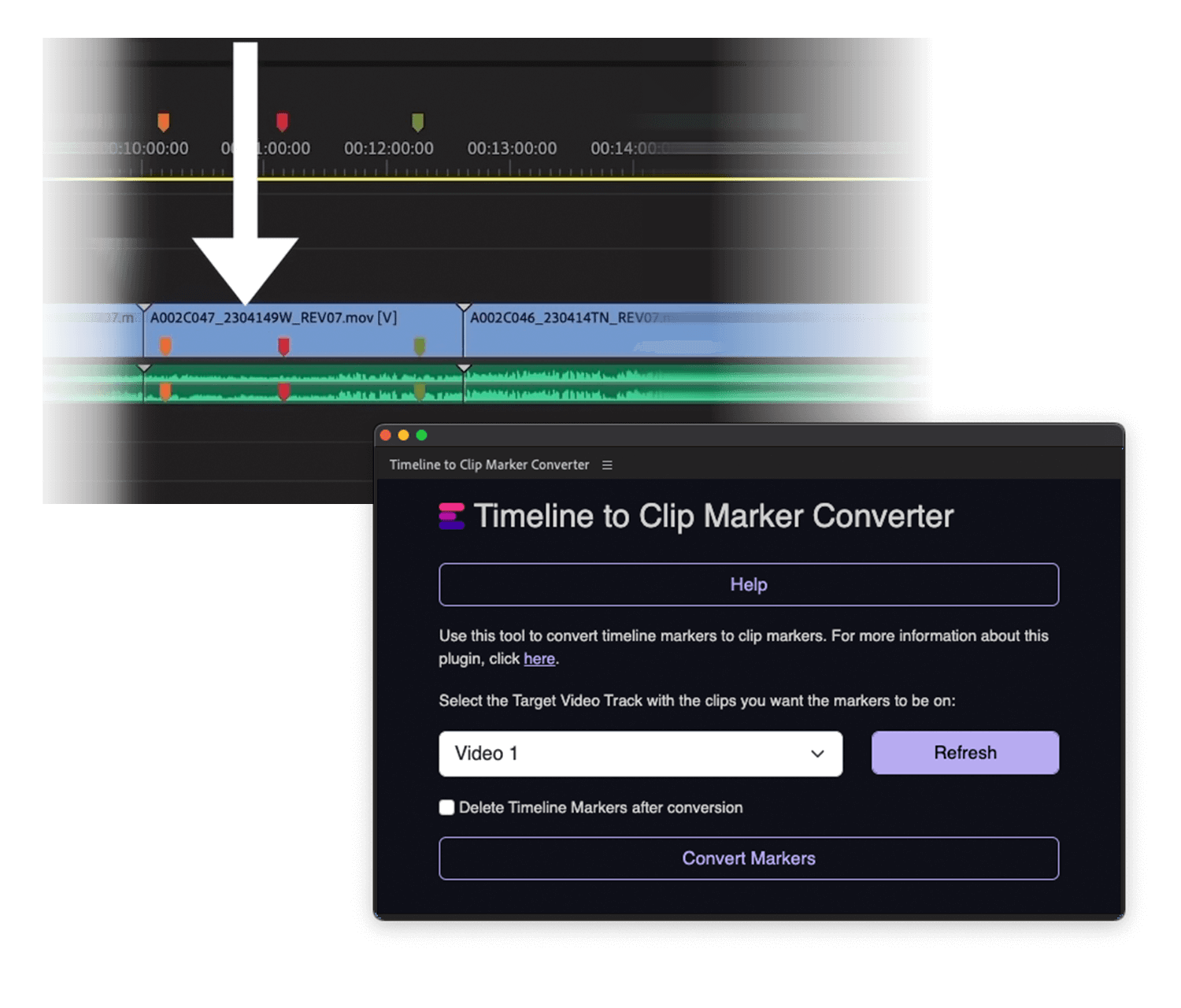Follow the "here" link for plugin information
The image size is (1181, 1008).
[x=539, y=659]
